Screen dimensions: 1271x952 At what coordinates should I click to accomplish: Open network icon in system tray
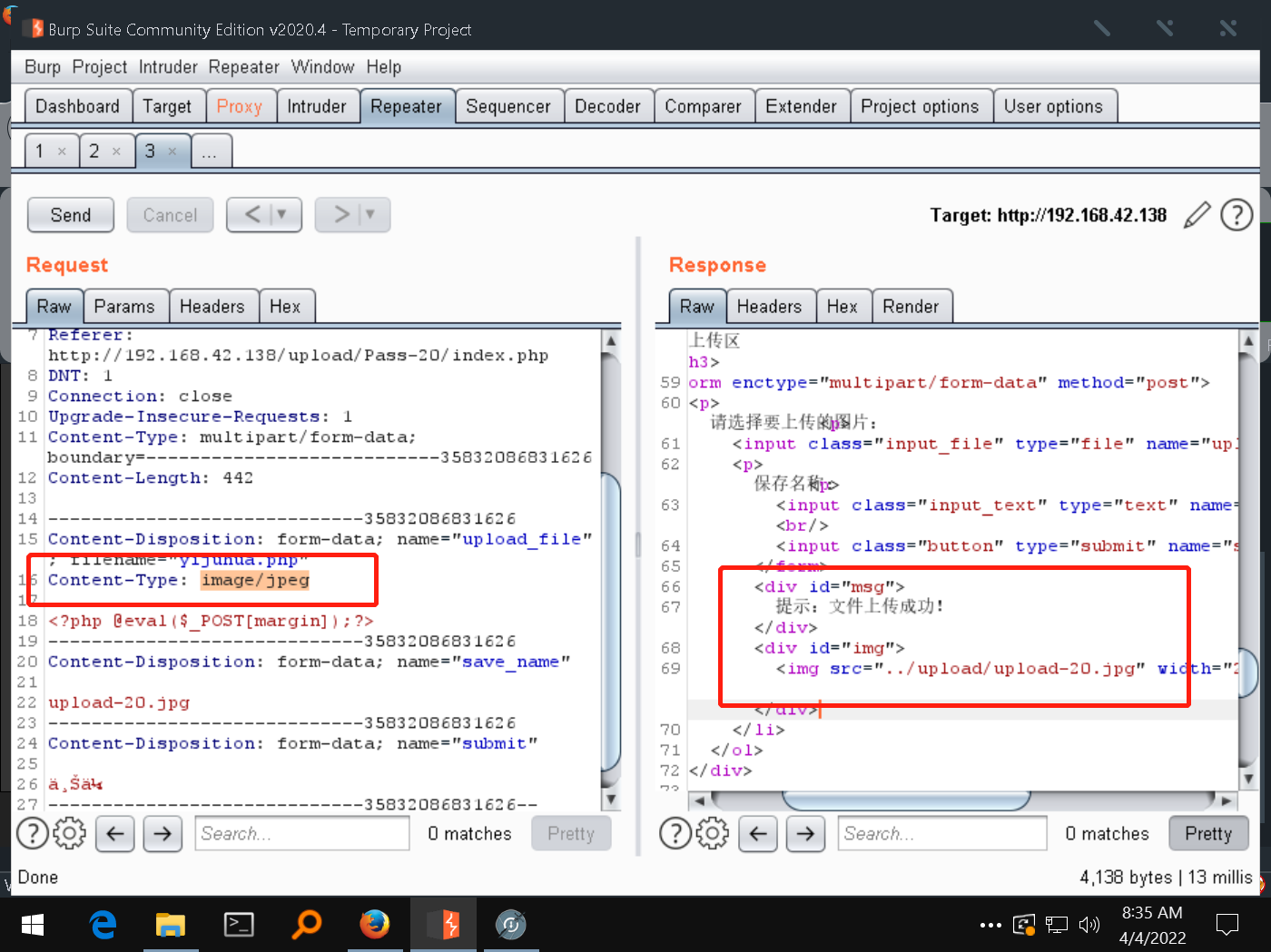[1057, 926]
